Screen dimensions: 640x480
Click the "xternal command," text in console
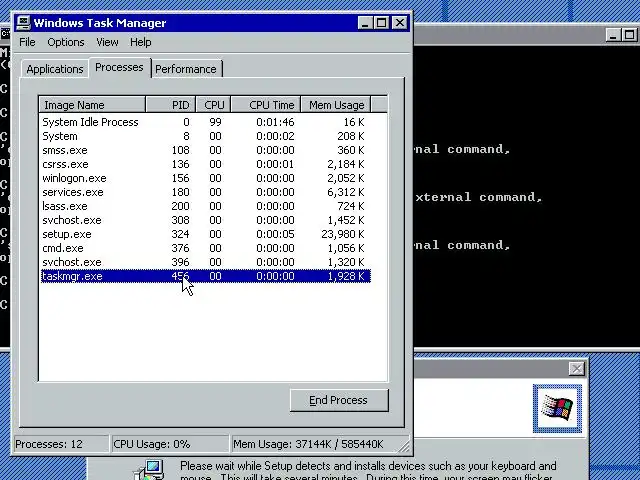click(x=479, y=197)
